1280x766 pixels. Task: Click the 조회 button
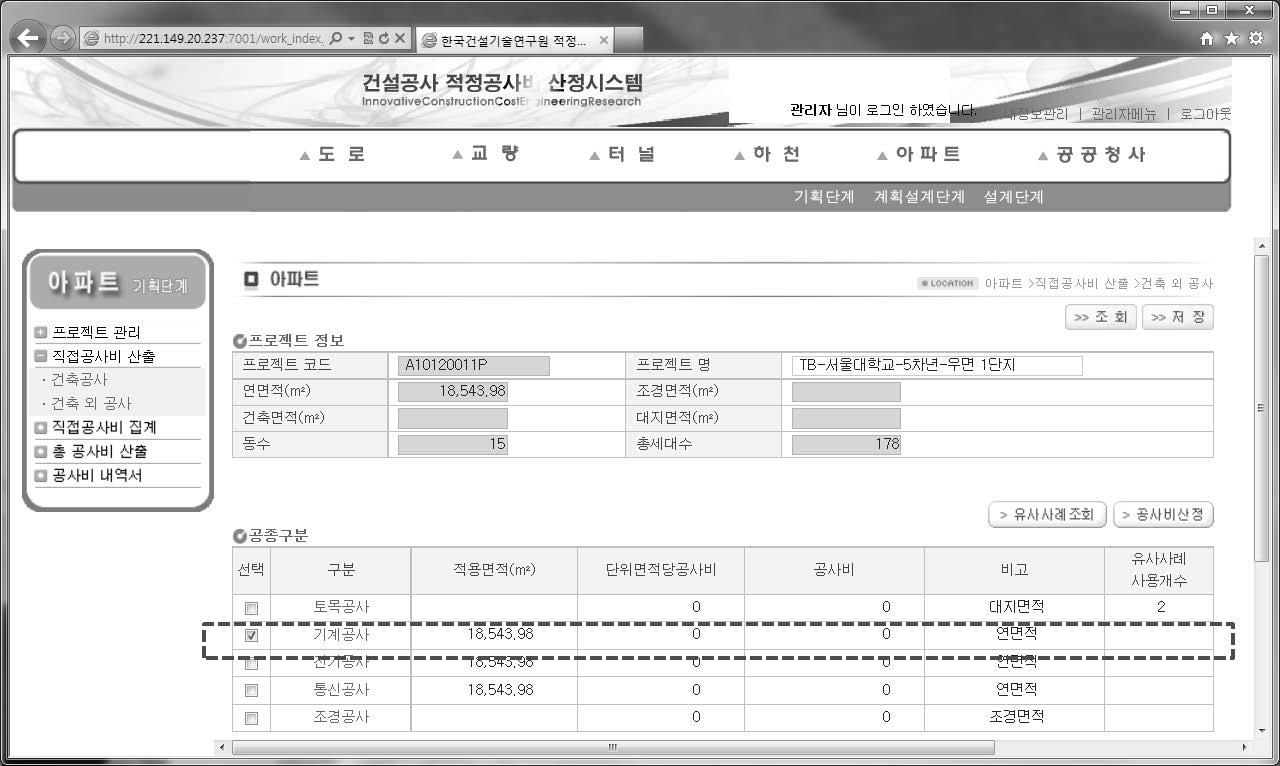1101,317
